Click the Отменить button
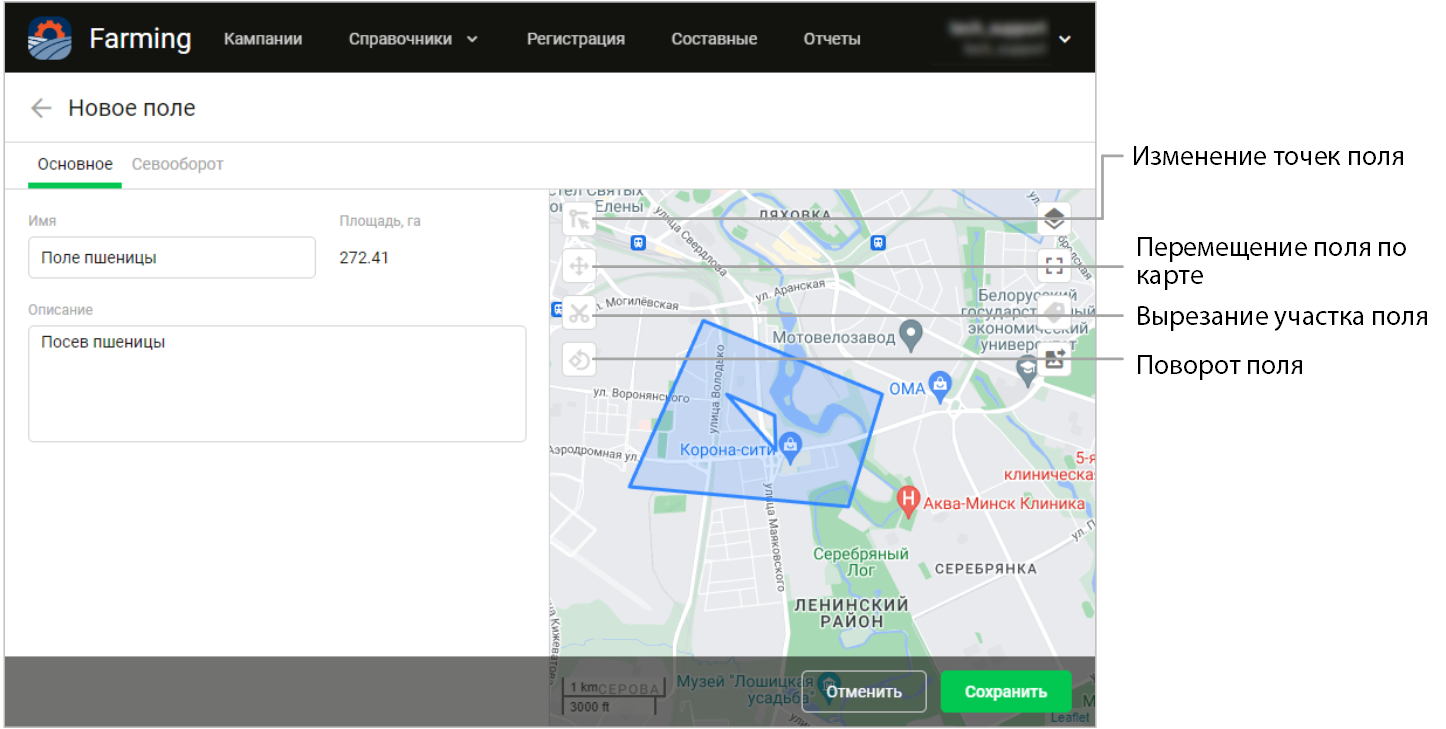 [x=864, y=691]
